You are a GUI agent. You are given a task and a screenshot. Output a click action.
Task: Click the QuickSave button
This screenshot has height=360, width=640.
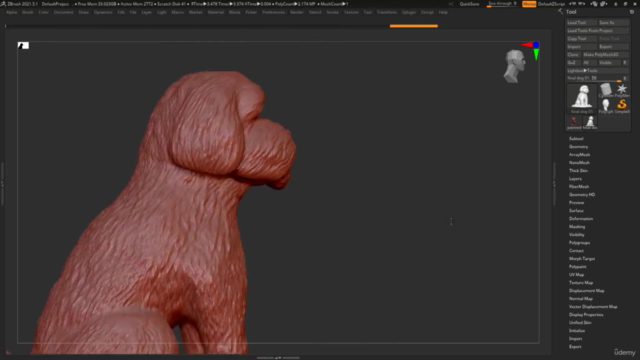469,4
